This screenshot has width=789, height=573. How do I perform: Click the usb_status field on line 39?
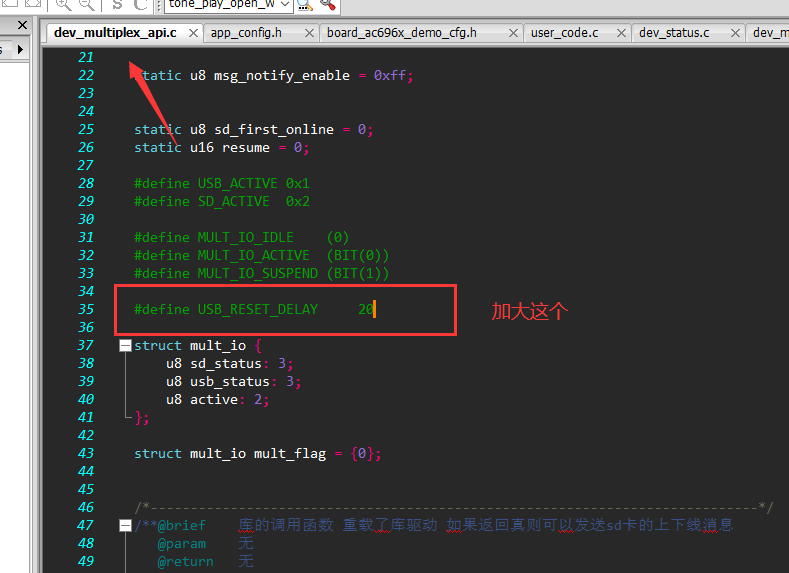click(230, 382)
